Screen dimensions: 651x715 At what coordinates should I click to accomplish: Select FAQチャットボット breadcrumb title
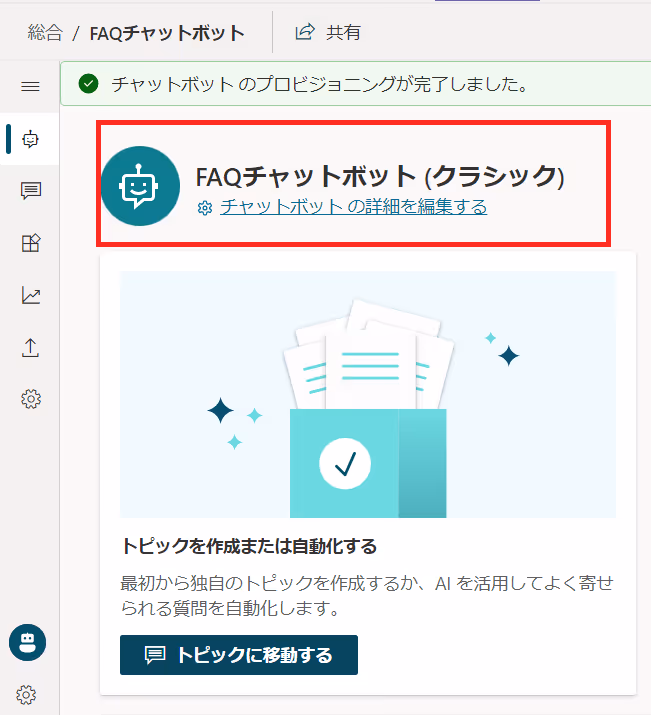click(167, 33)
